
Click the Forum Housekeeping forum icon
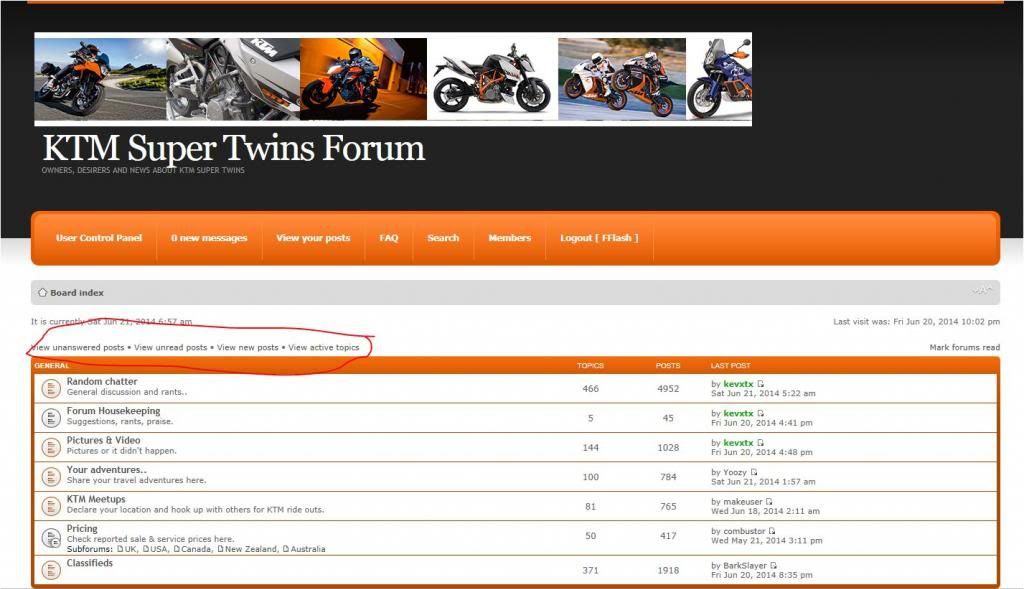click(51, 418)
